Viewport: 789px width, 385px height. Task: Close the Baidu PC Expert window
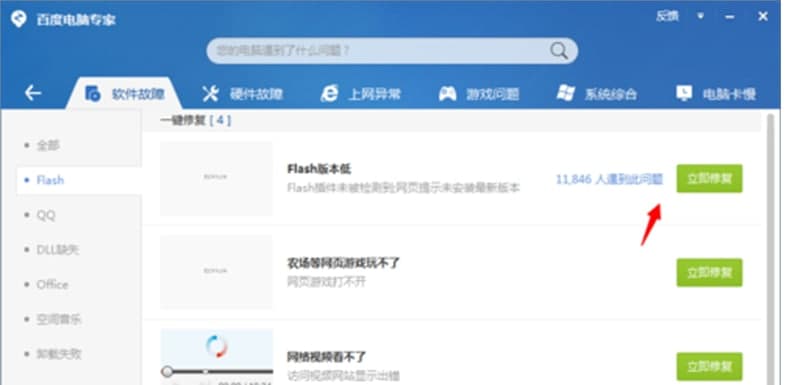762,16
